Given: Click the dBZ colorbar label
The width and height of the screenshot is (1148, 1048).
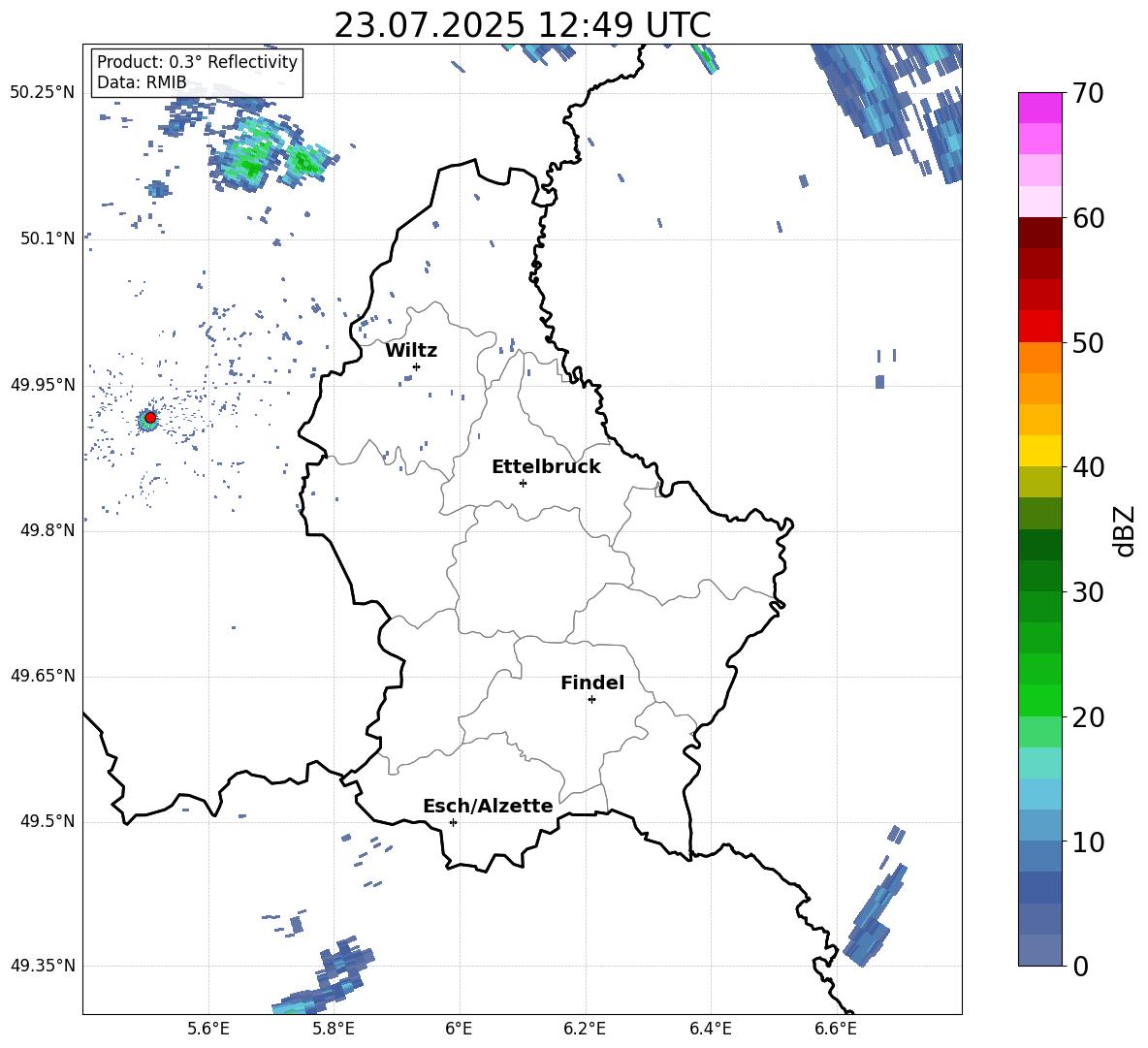Looking at the screenshot, I should [x=1124, y=530].
